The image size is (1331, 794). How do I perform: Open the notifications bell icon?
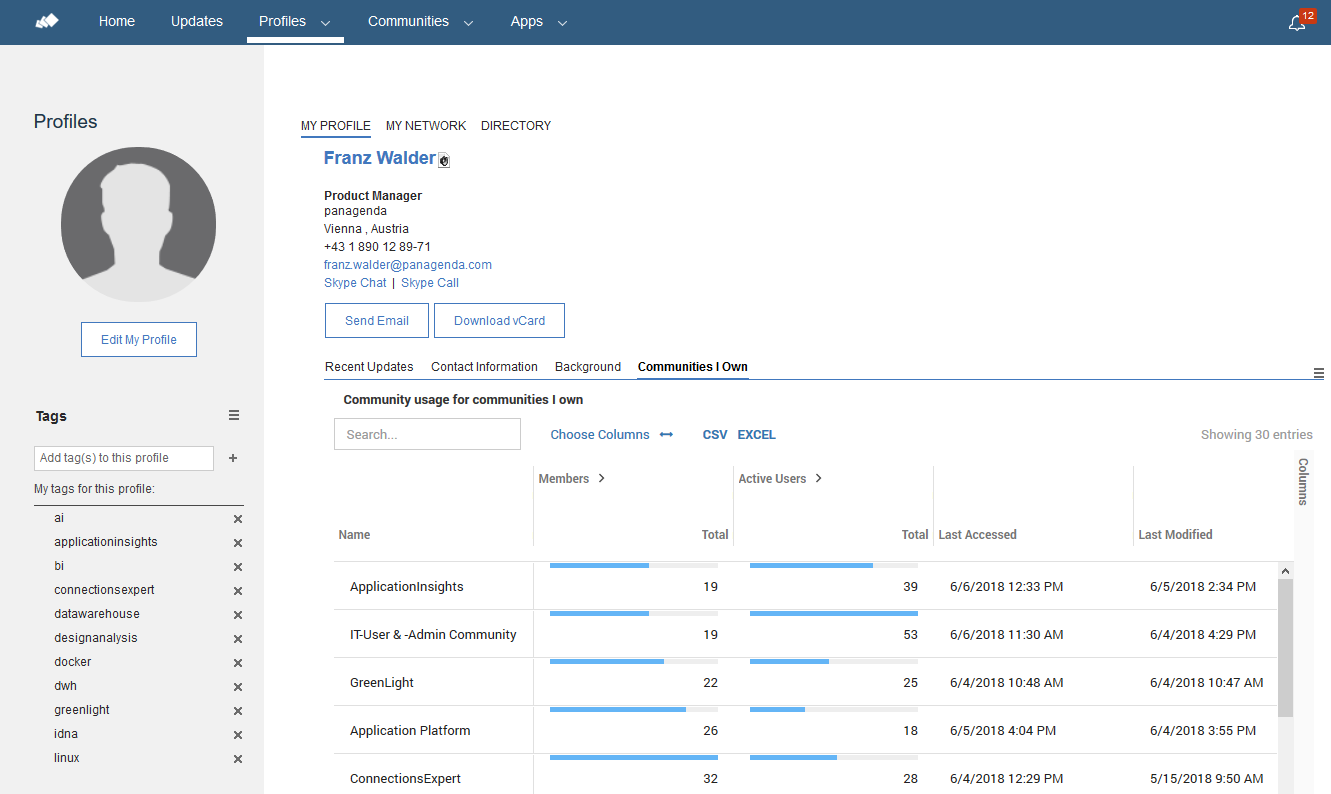click(x=1297, y=22)
